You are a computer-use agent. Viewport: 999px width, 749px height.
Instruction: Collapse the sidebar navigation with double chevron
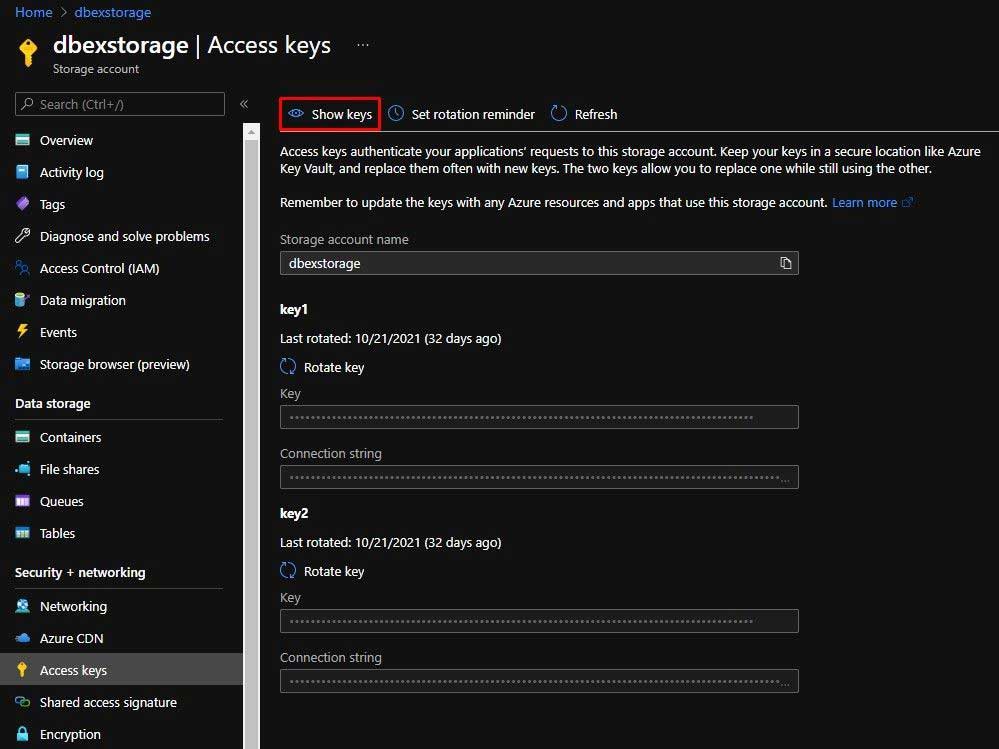244,104
